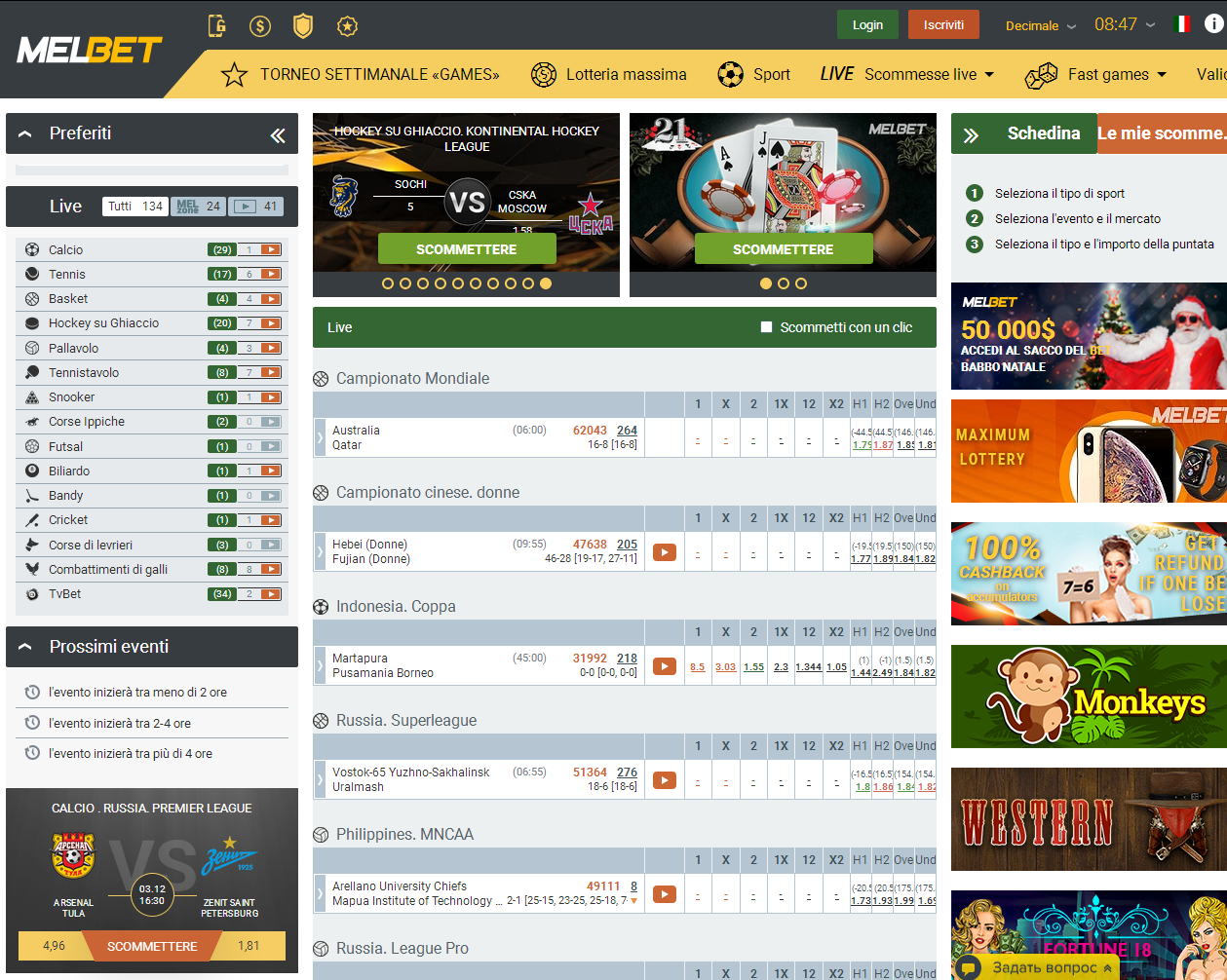Click the Italian flag language icon
Screen dimensions: 1227x980
coord(1182,24)
